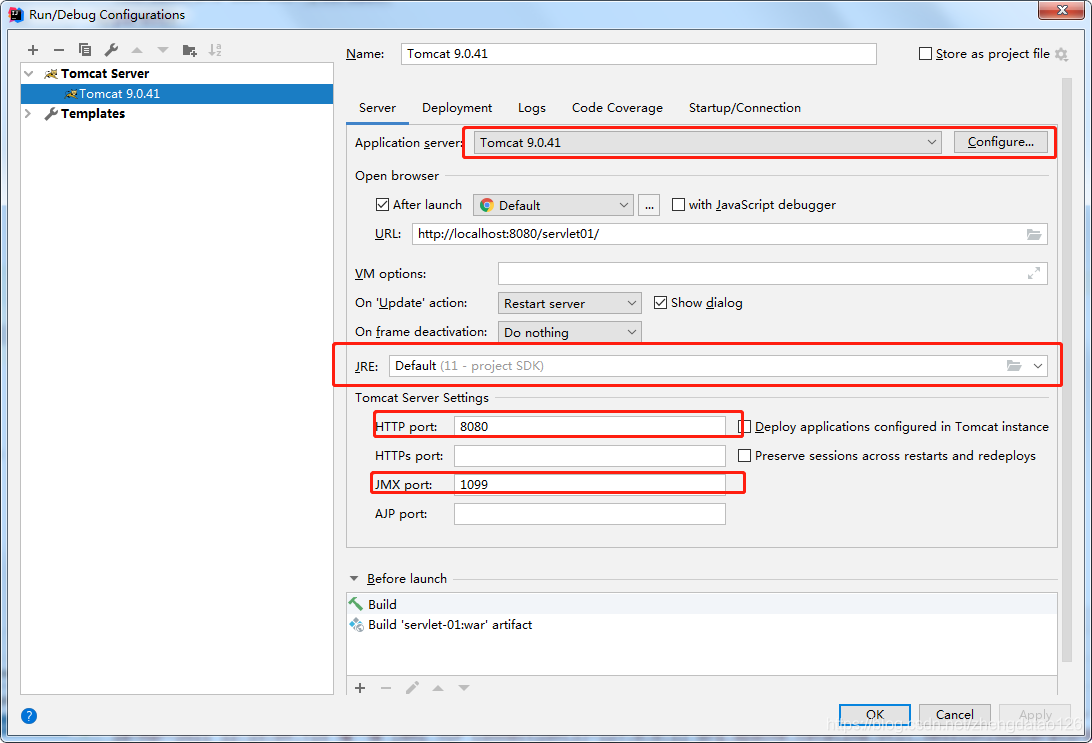The width and height of the screenshot is (1092, 743).
Task: Select Build 'servlet-01:war' artifact row
Action: (x=702, y=625)
